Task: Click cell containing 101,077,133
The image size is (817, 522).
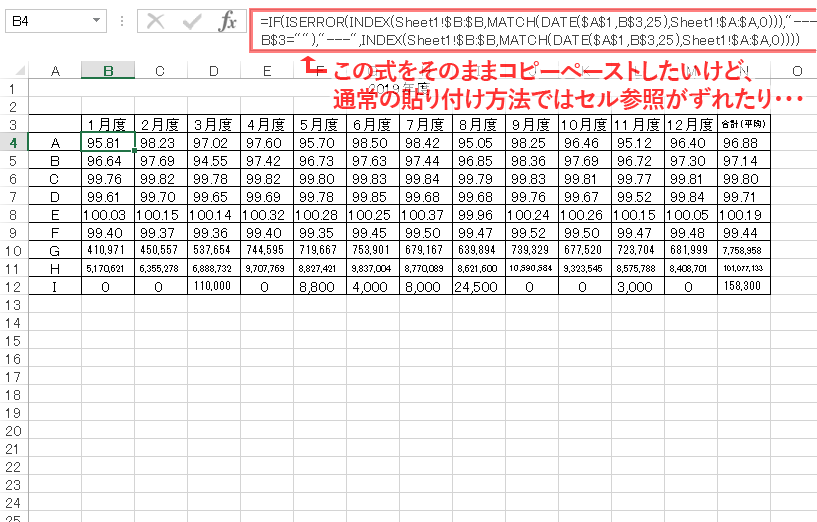Action: coord(744,268)
